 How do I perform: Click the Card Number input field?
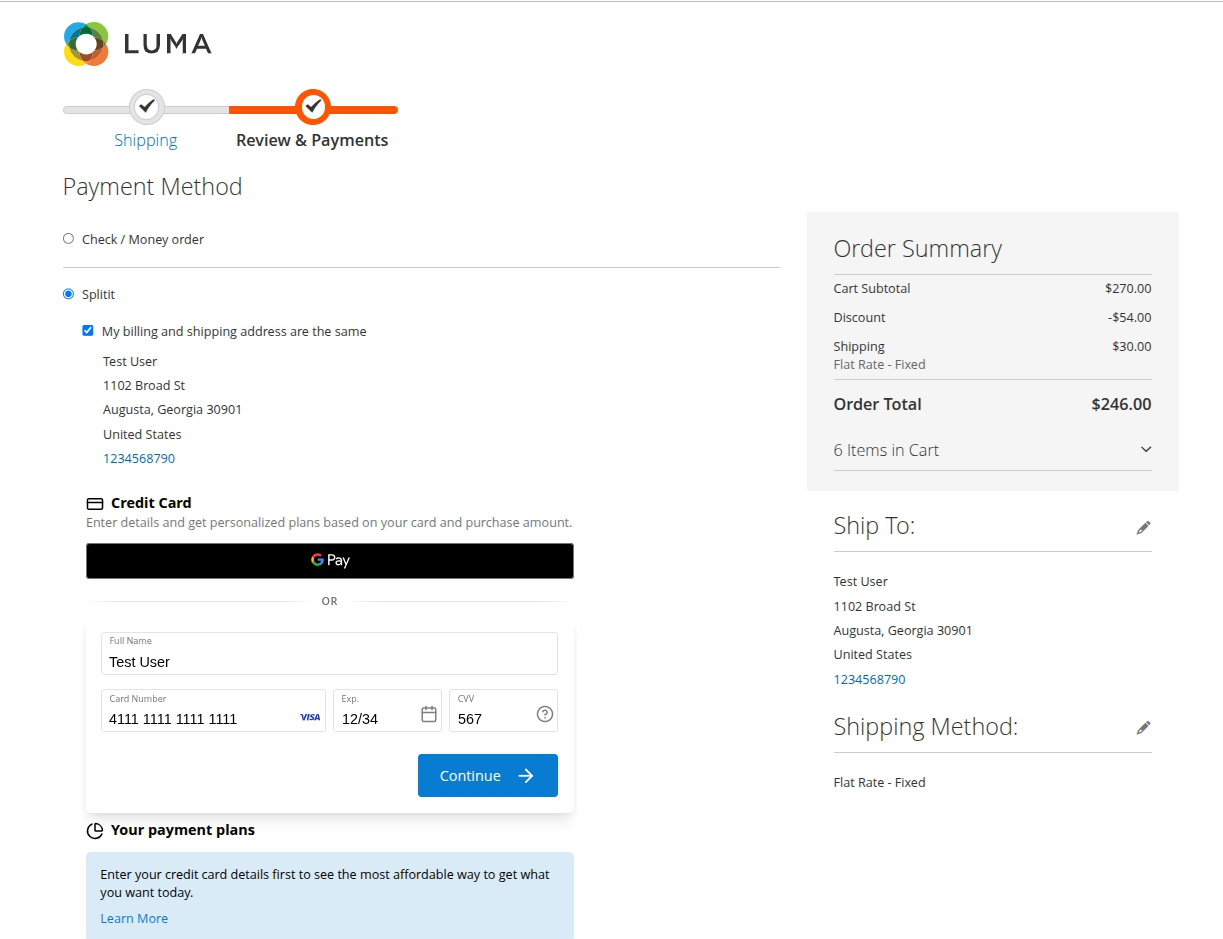tap(213, 710)
